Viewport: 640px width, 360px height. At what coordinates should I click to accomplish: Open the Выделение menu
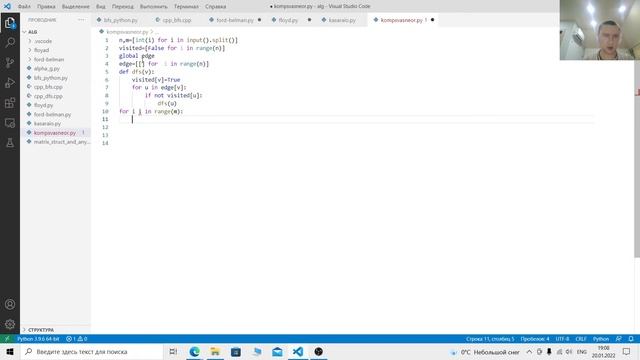(x=76, y=7)
